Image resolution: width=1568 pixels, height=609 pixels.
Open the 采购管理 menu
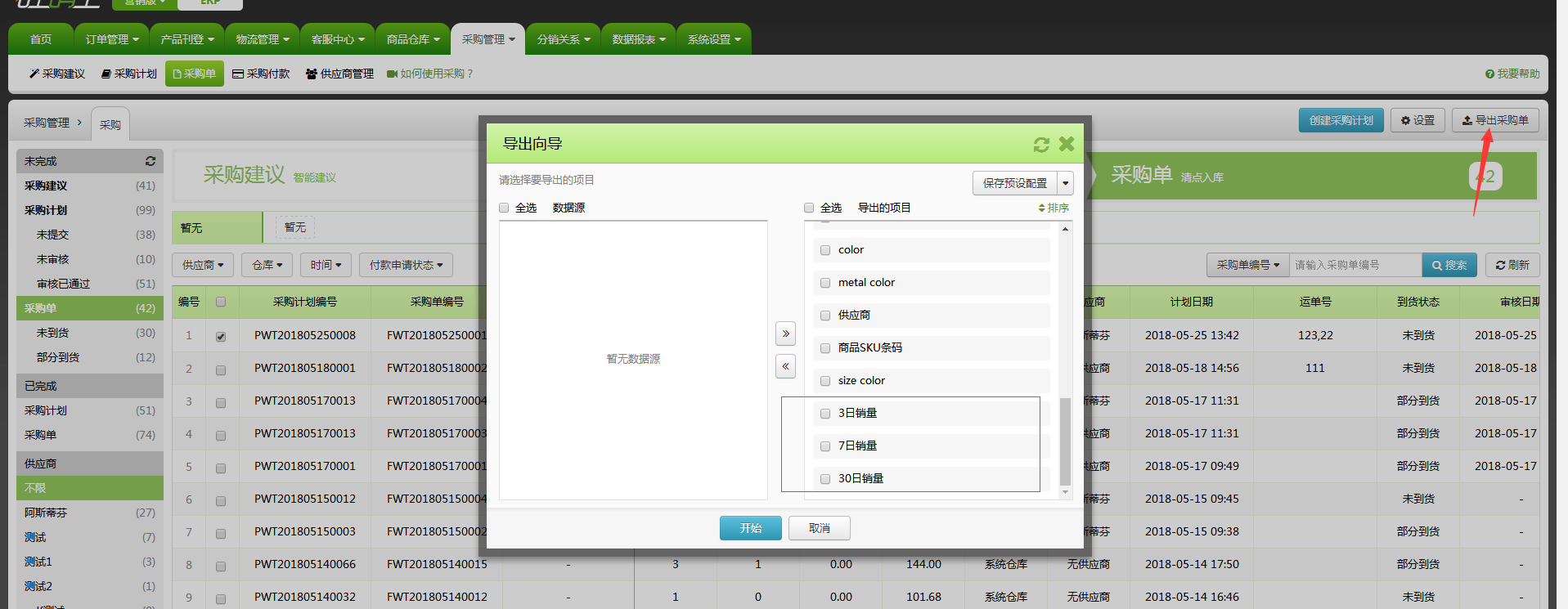[x=488, y=39]
